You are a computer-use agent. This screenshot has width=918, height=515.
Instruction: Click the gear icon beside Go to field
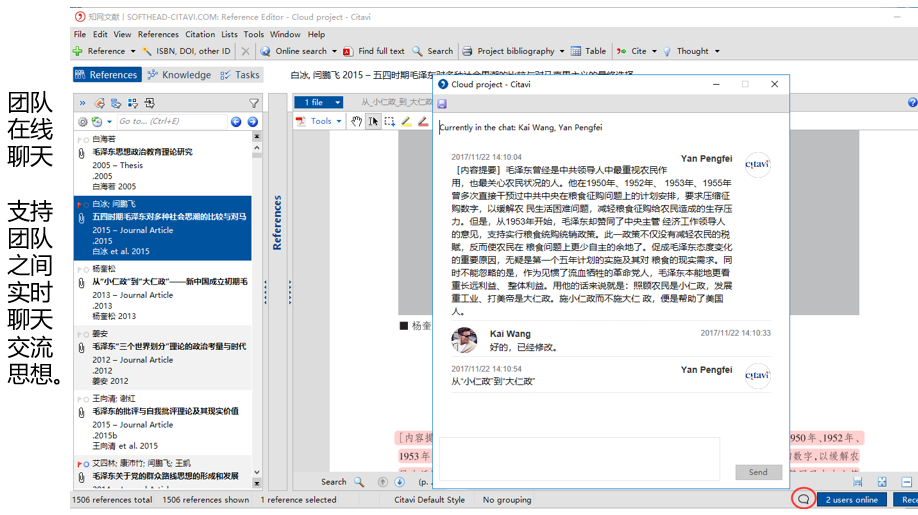83,122
